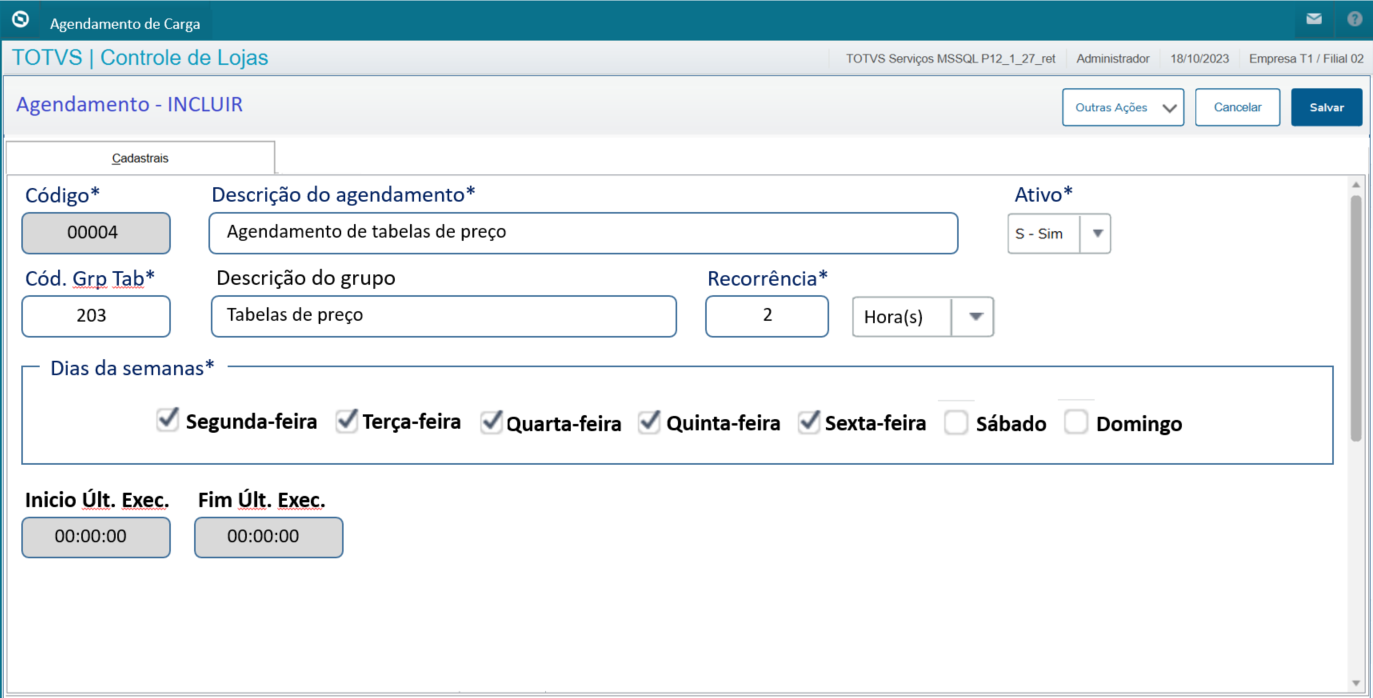Screen dimensions: 1373x698
Task: Open the mail envelope icon
Action: click(1314, 19)
